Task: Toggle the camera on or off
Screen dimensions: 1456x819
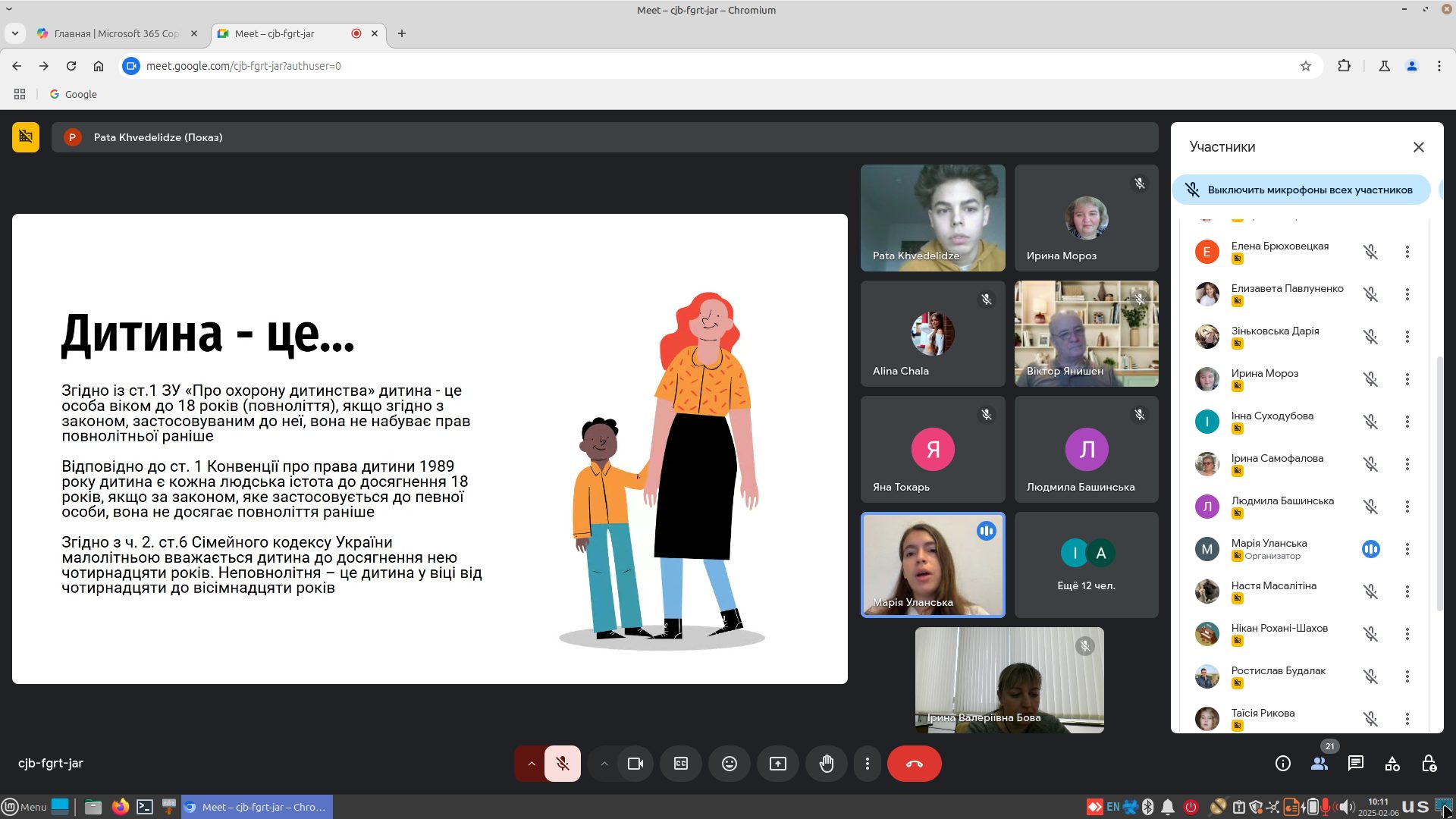Action: coord(635,764)
